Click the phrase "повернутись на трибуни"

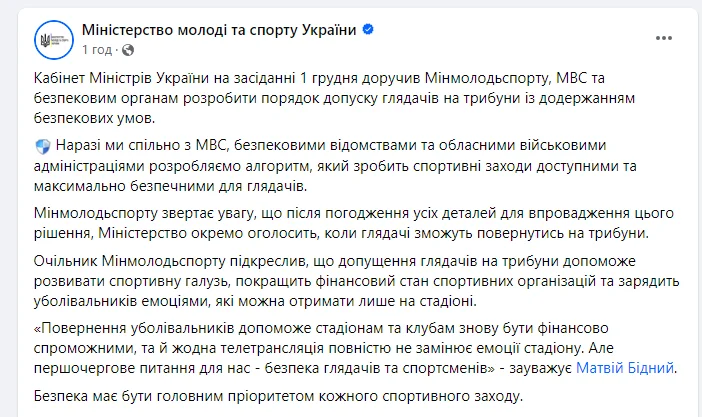point(591,233)
